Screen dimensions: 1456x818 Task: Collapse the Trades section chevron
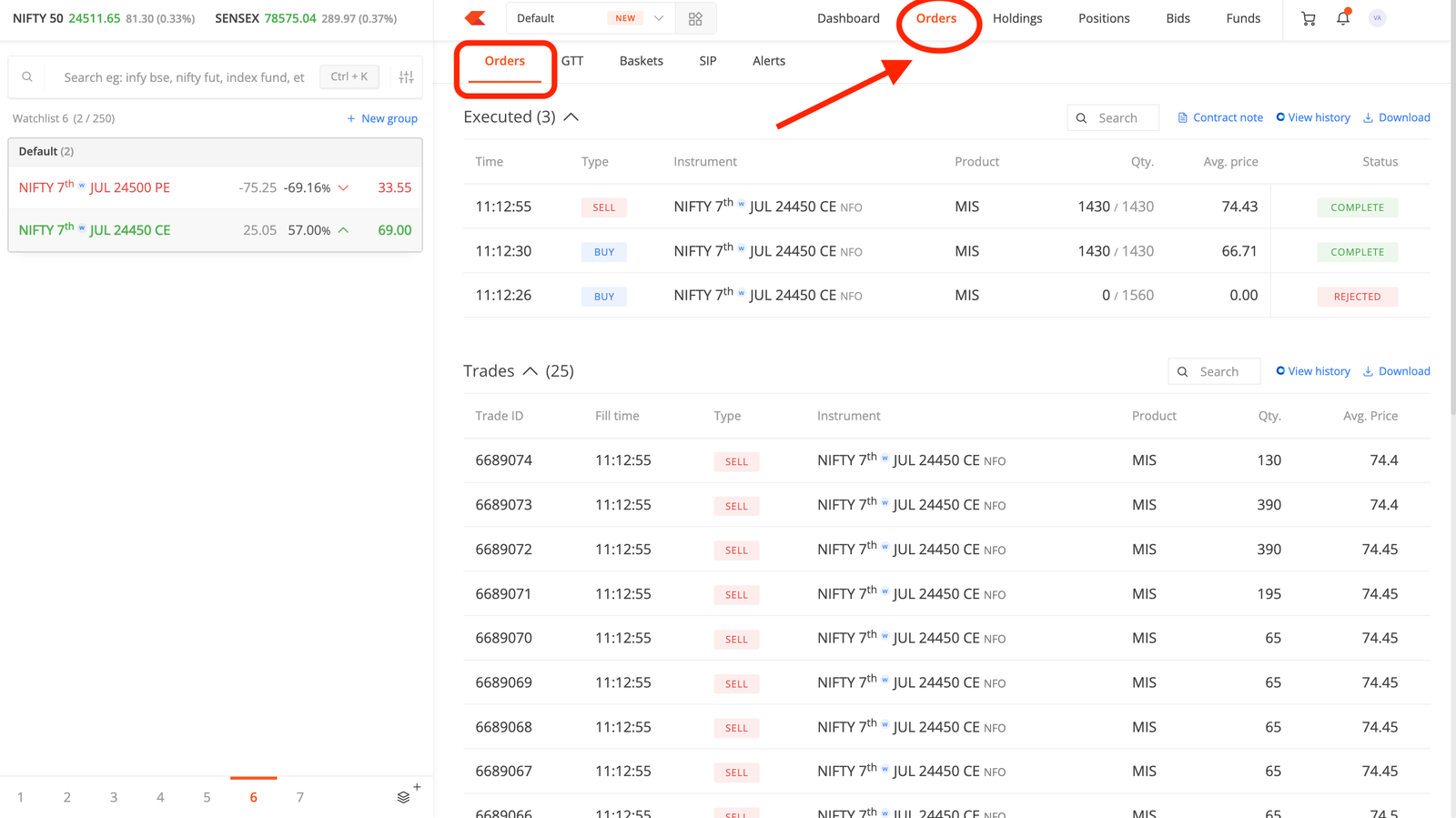pyautogui.click(x=530, y=371)
